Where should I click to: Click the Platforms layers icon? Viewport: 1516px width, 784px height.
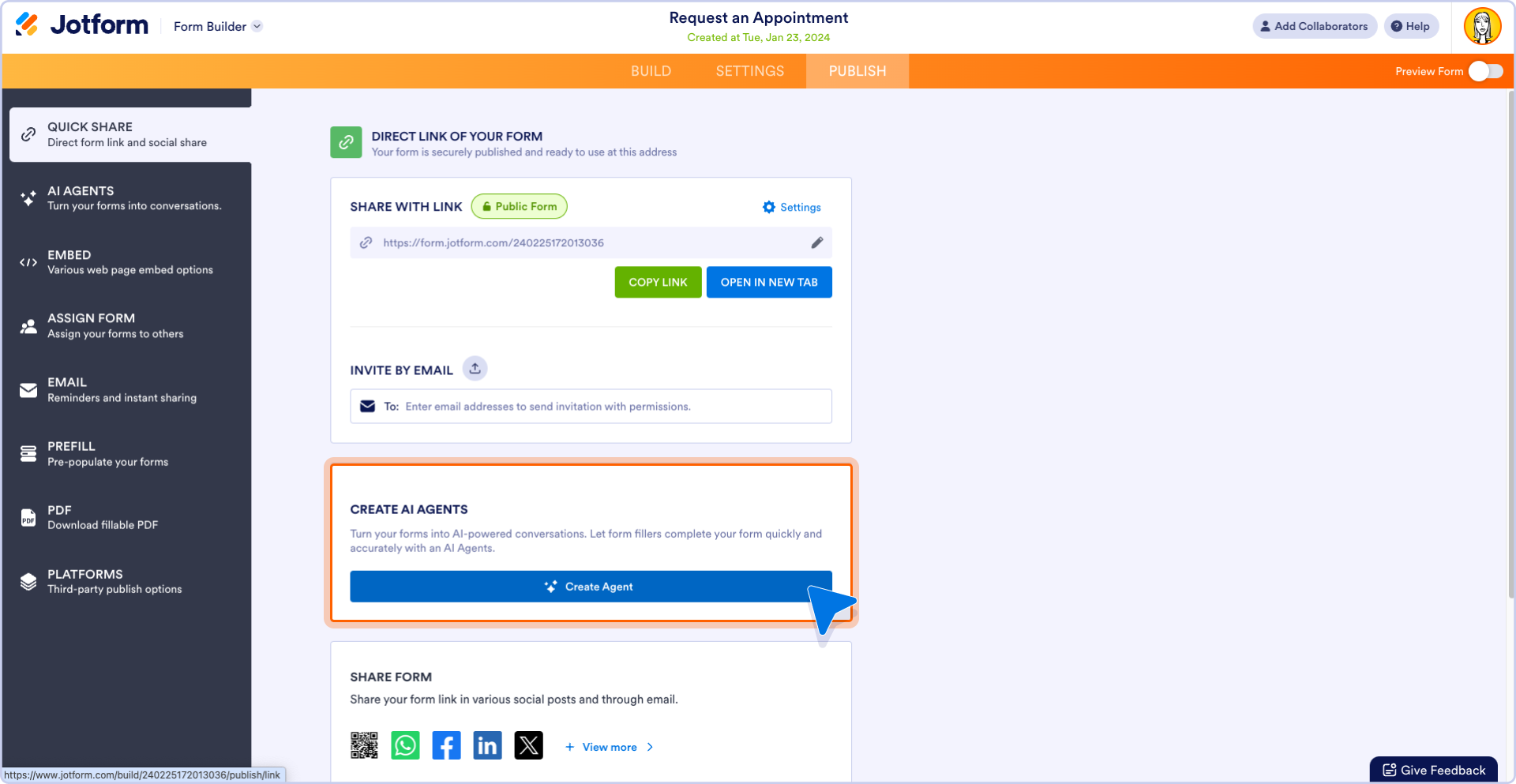28,582
